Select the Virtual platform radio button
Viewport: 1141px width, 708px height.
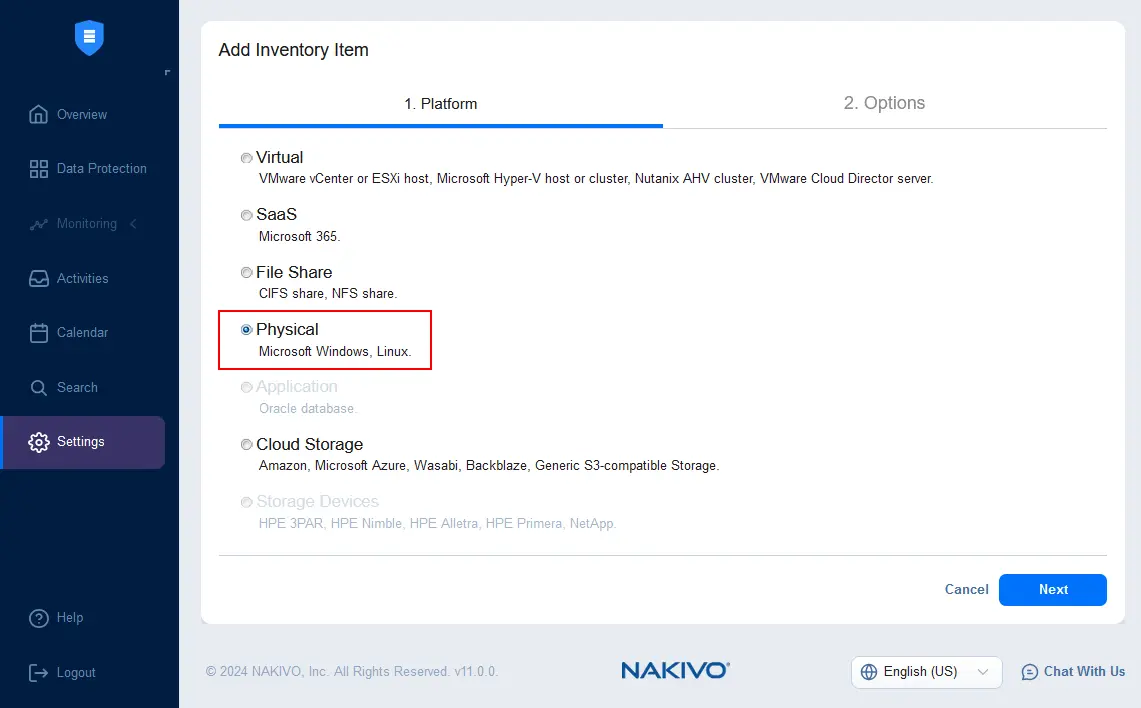pyautogui.click(x=247, y=158)
